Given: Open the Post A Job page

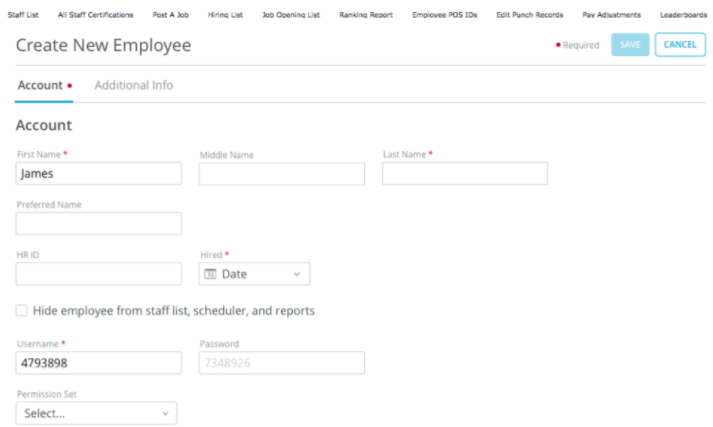Looking at the screenshot, I should coord(170,15).
